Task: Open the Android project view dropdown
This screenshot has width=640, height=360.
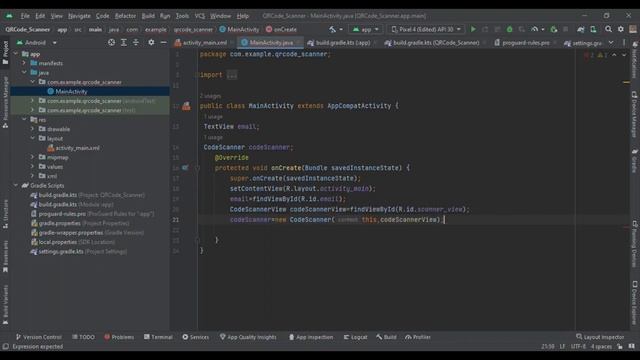Action: click(36, 42)
